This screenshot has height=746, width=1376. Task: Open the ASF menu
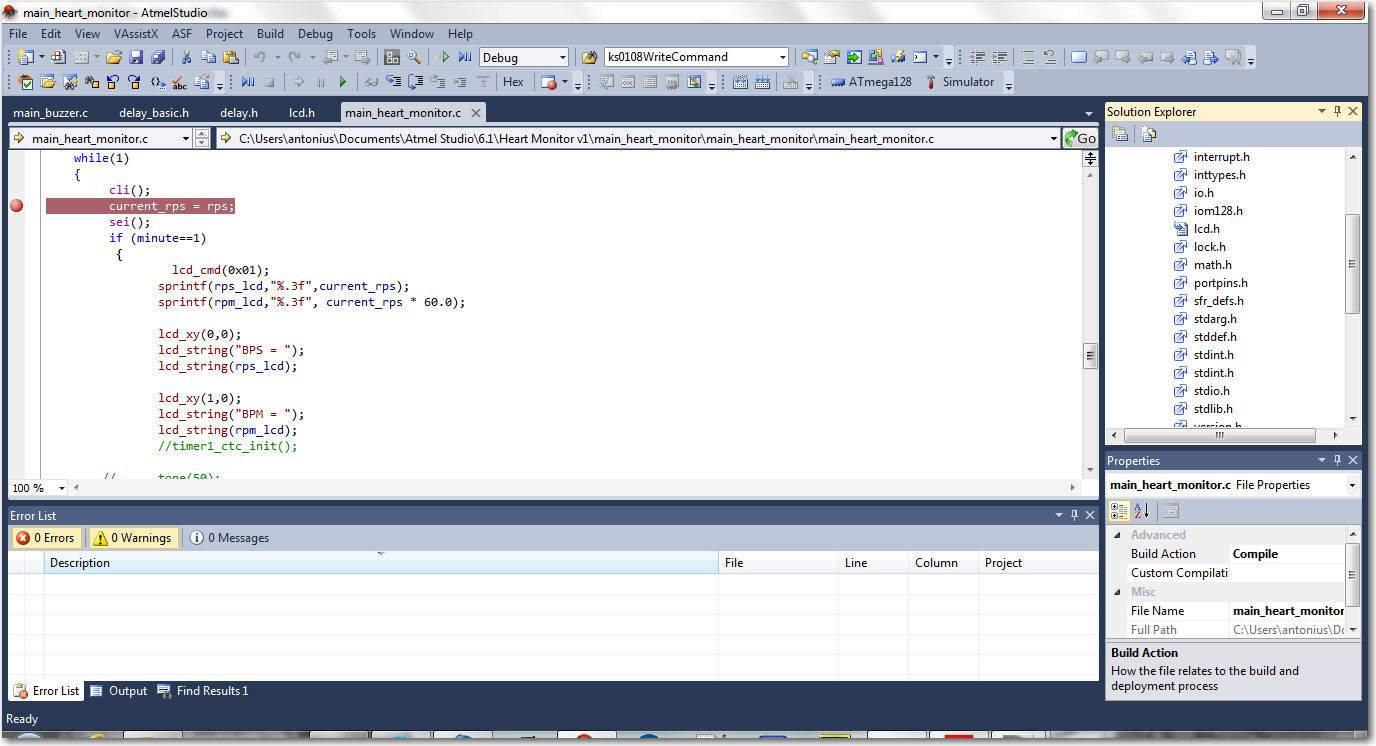point(182,34)
